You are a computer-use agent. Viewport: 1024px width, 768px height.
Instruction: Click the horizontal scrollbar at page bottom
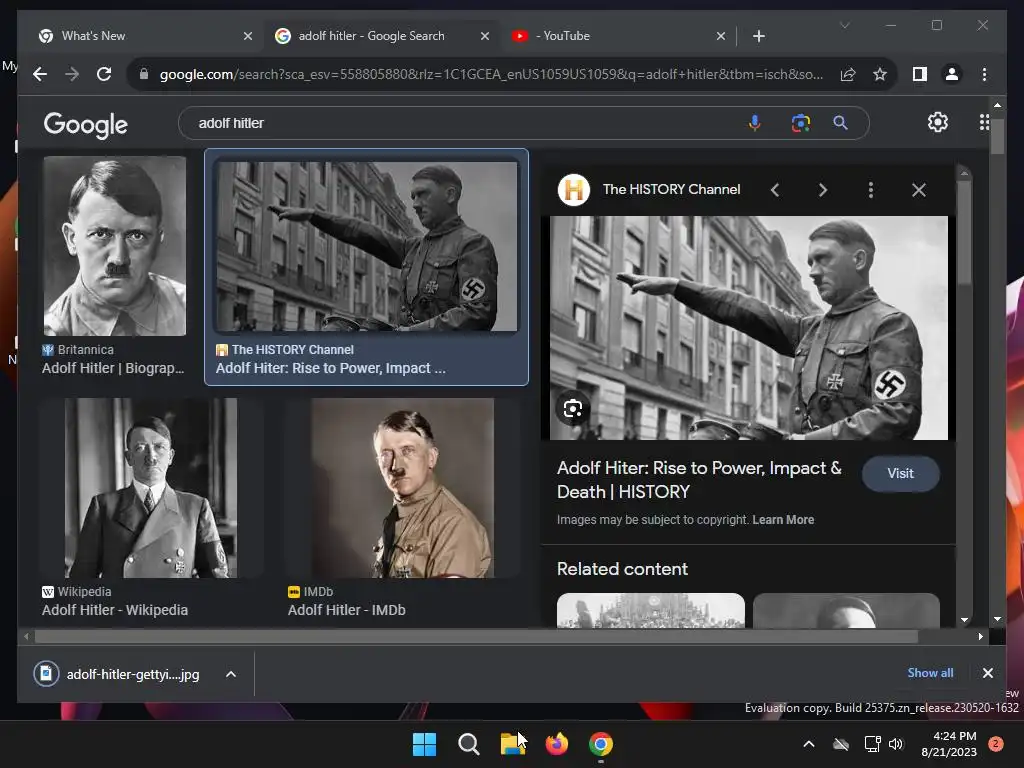(x=477, y=636)
